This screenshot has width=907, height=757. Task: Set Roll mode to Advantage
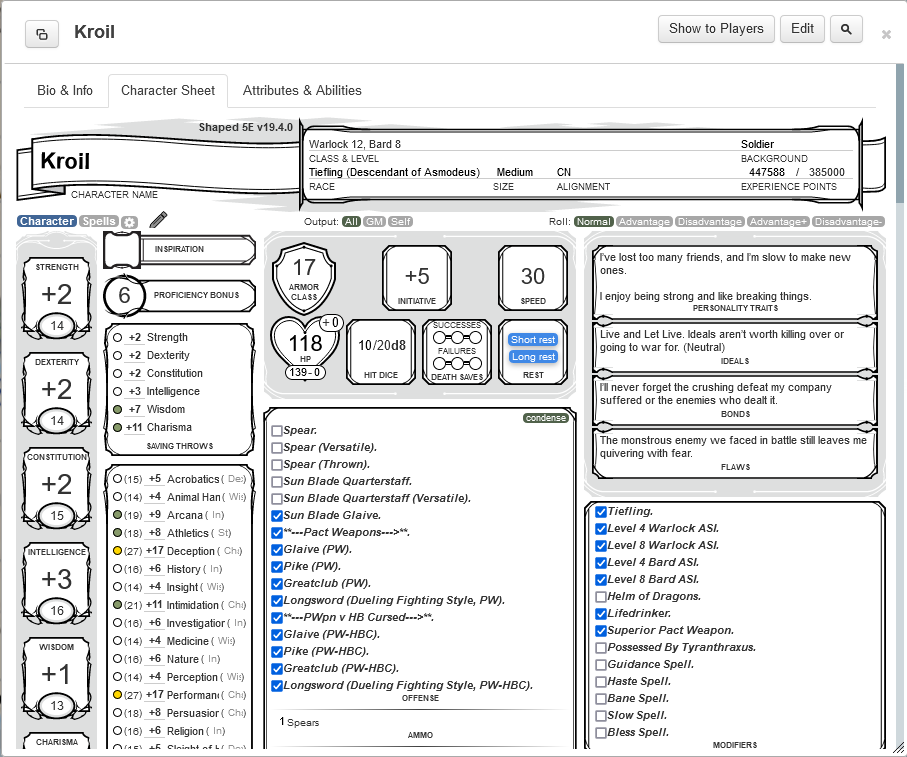(644, 221)
